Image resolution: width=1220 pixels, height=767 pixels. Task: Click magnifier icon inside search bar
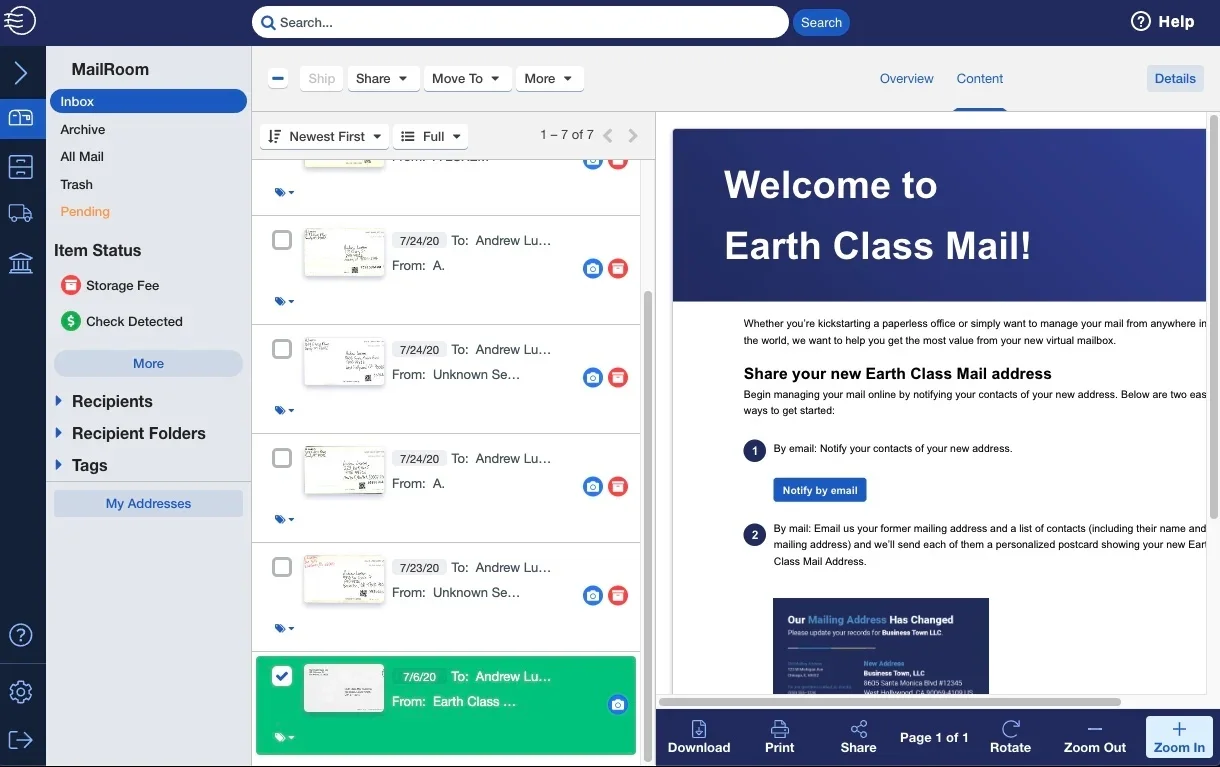click(267, 22)
